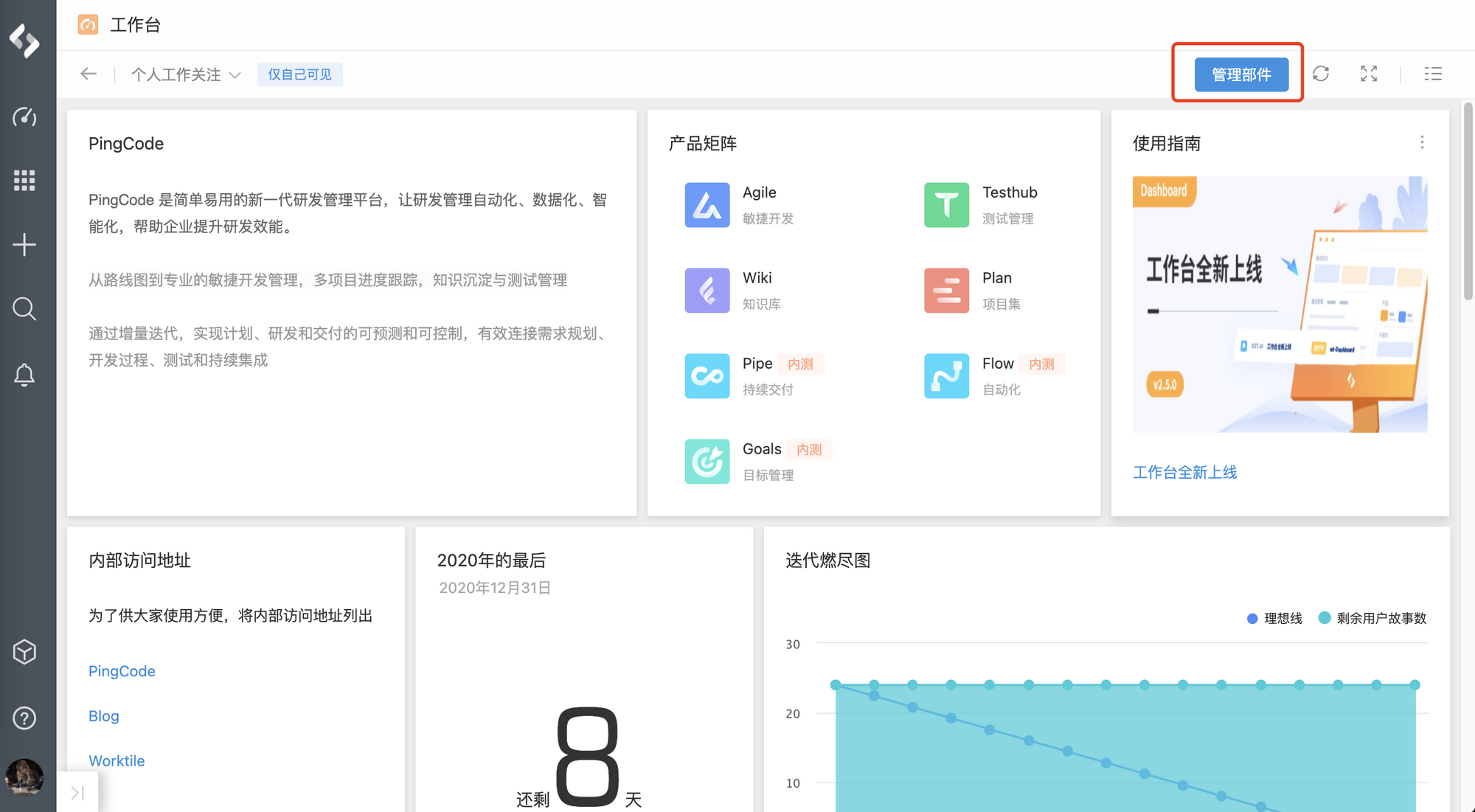Click the 管理部件 button
The image size is (1475, 812).
click(1241, 74)
